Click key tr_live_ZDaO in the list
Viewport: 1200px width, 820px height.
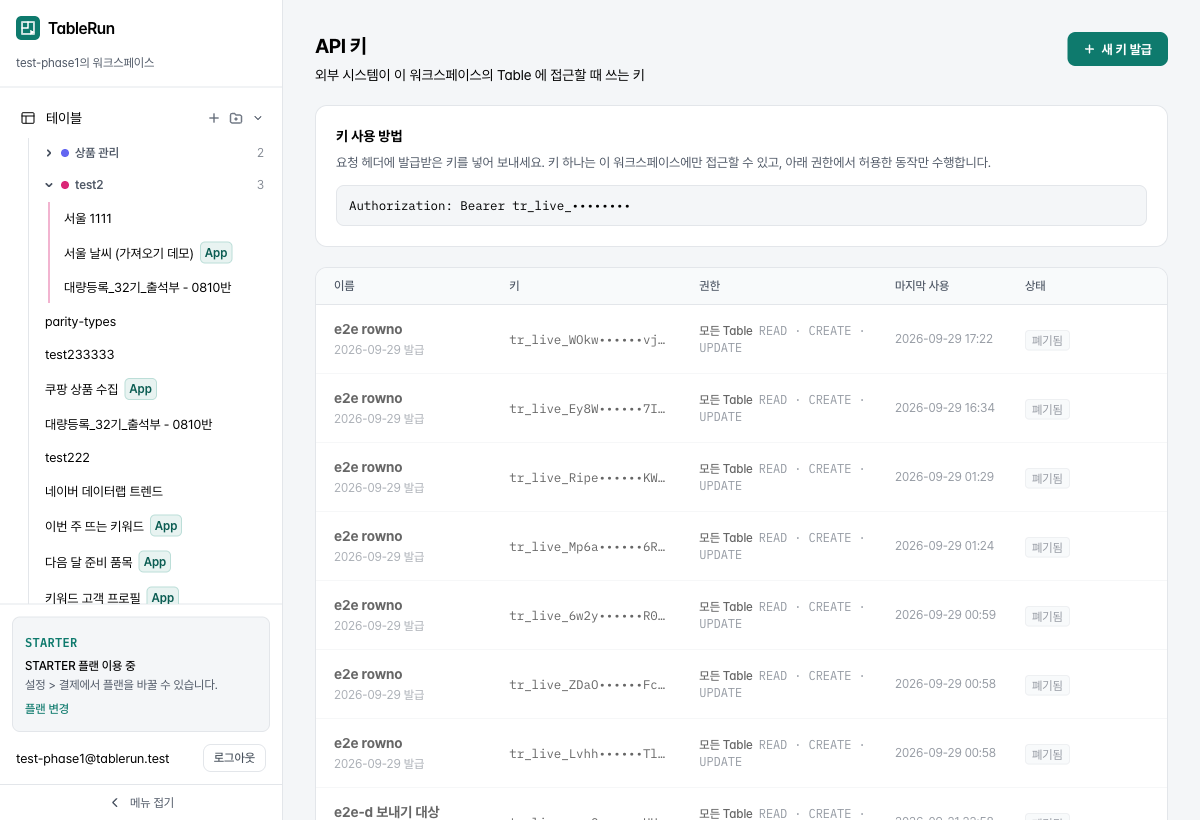[587, 685]
